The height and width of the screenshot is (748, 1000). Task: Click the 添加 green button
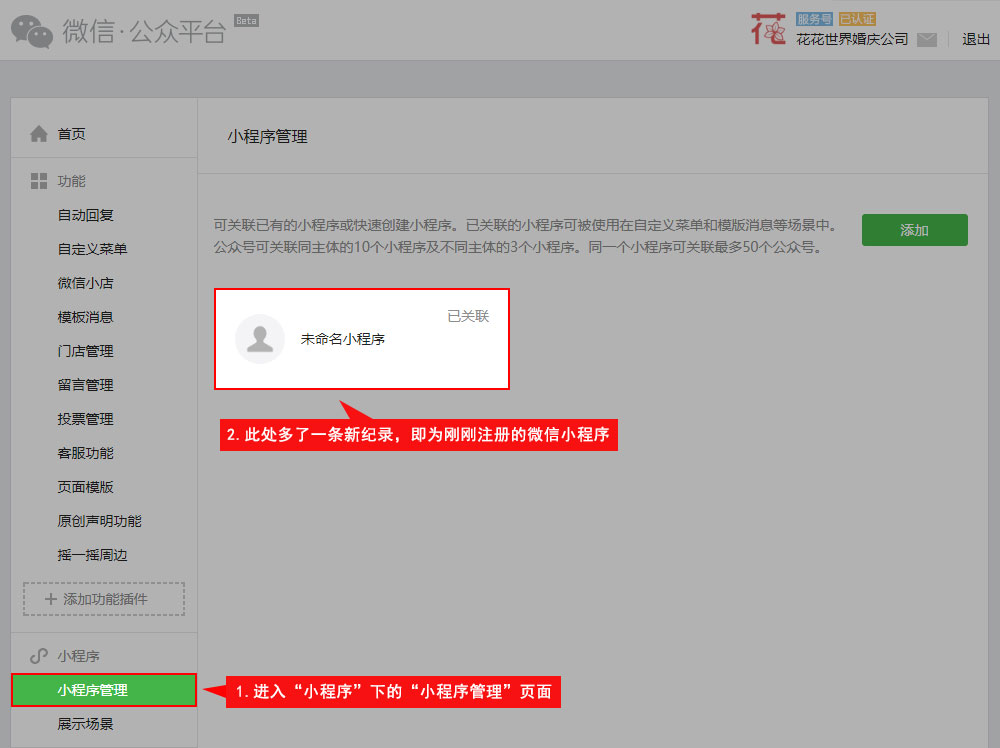(x=914, y=230)
